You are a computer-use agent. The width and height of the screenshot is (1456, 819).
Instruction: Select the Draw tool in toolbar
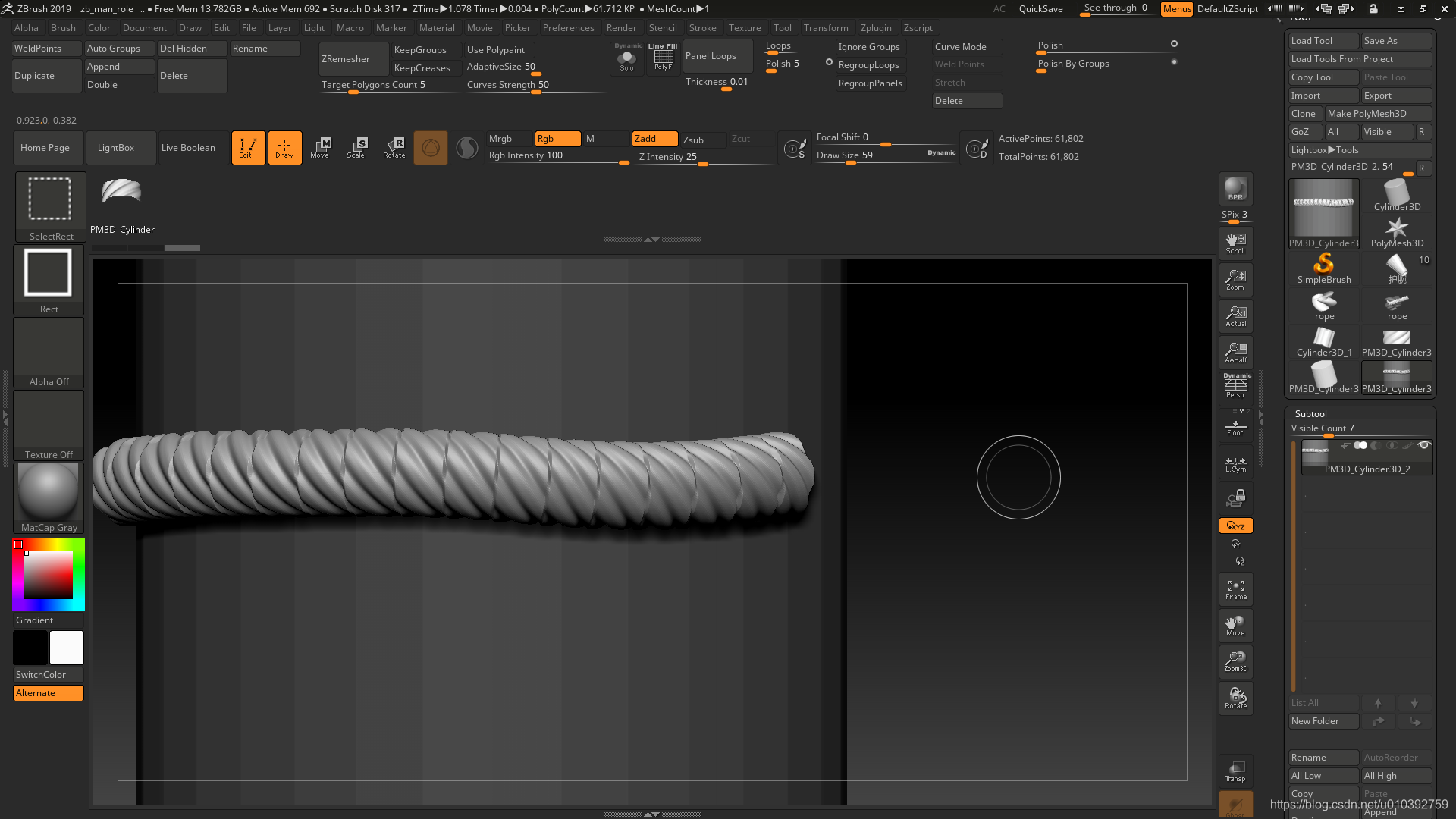pyautogui.click(x=285, y=147)
